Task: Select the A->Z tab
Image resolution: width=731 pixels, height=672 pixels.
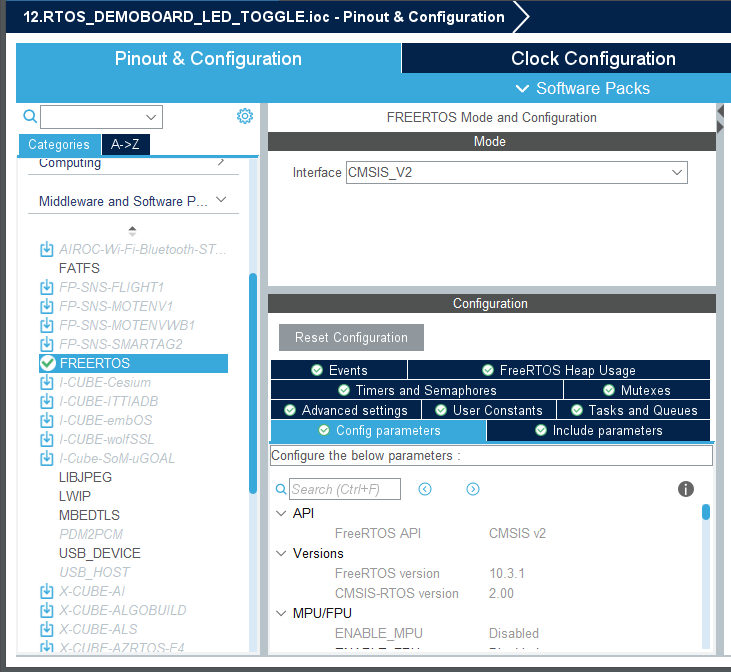Action: 125,144
